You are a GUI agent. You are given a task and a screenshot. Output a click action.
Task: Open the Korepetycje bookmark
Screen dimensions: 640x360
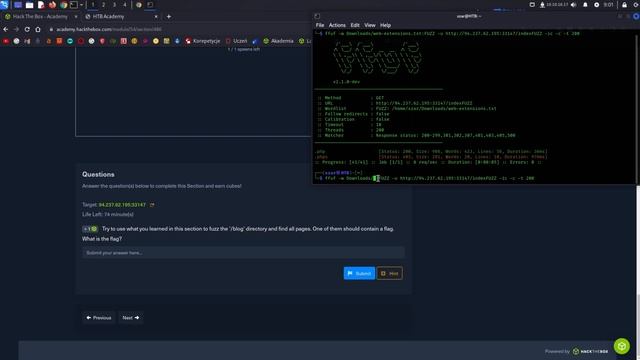(x=202, y=41)
